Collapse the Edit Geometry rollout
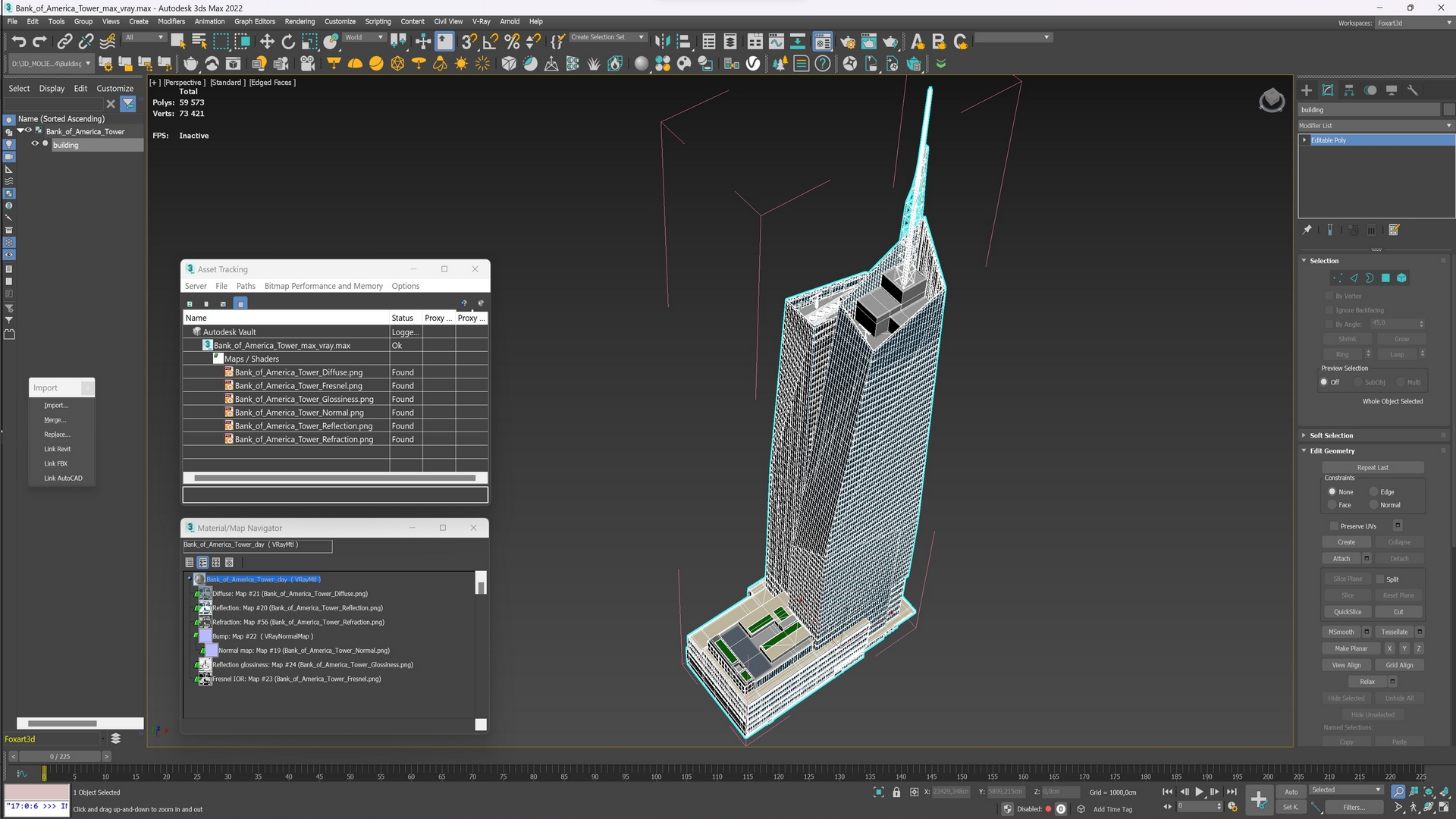1456x819 pixels. point(1304,451)
